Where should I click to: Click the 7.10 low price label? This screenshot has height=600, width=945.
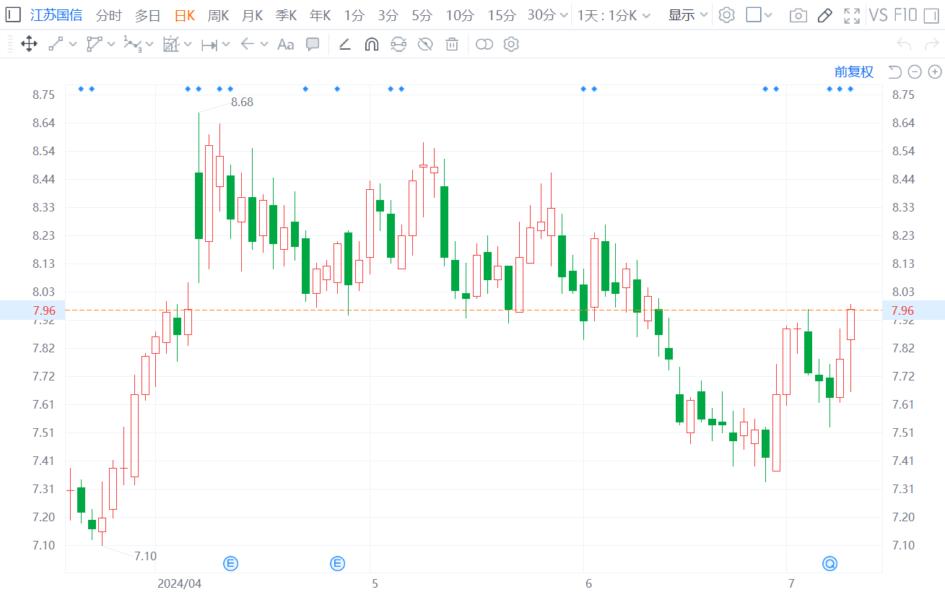pos(145,556)
